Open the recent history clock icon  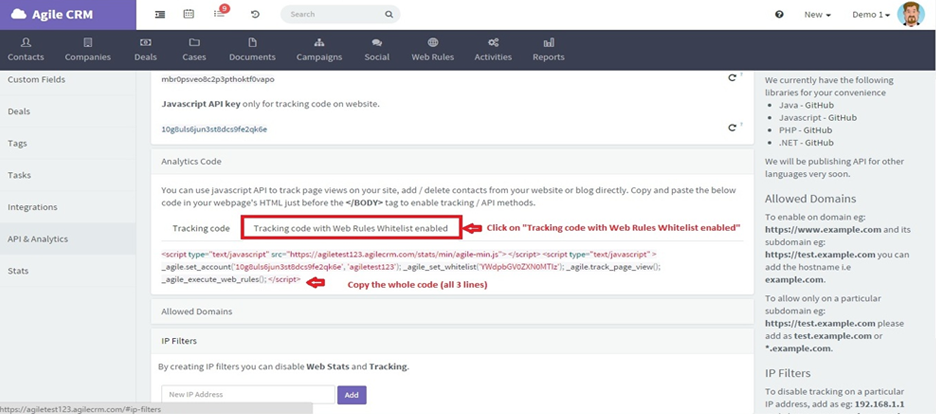[255, 14]
